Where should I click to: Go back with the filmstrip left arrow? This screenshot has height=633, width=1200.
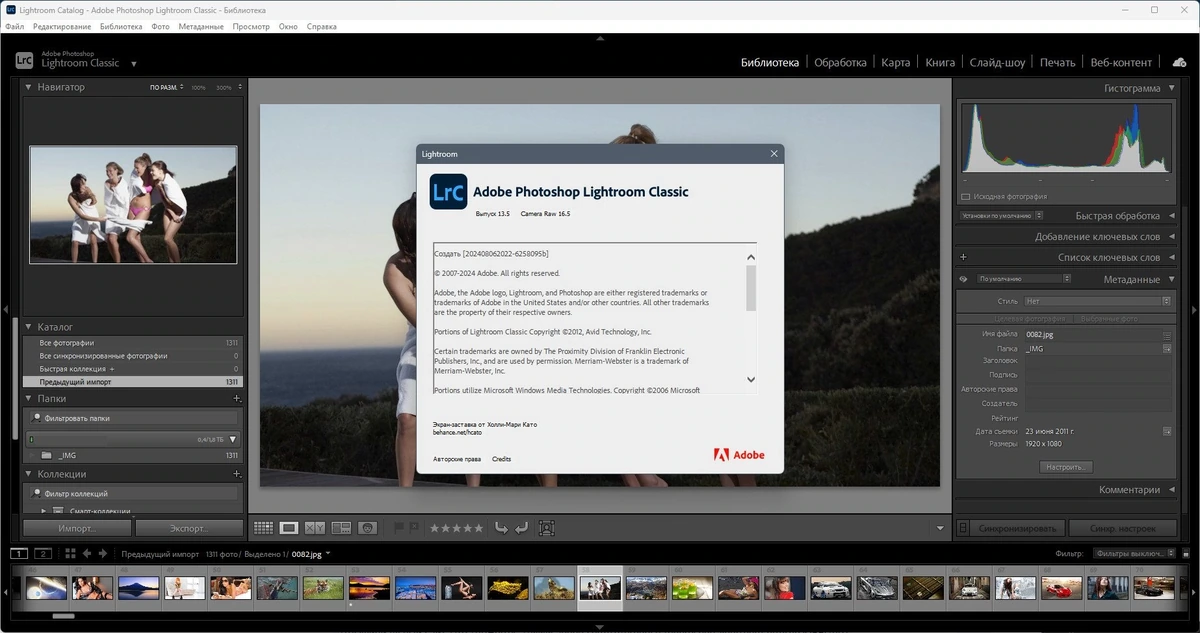click(87, 553)
